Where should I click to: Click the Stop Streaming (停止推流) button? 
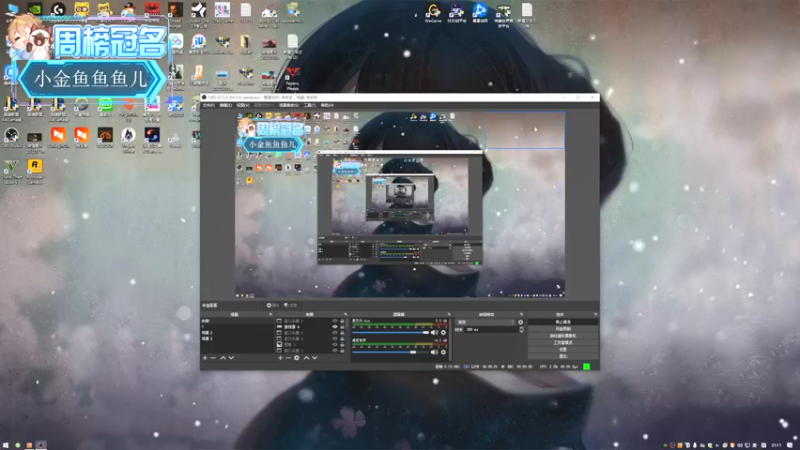(x=563, y=322)
